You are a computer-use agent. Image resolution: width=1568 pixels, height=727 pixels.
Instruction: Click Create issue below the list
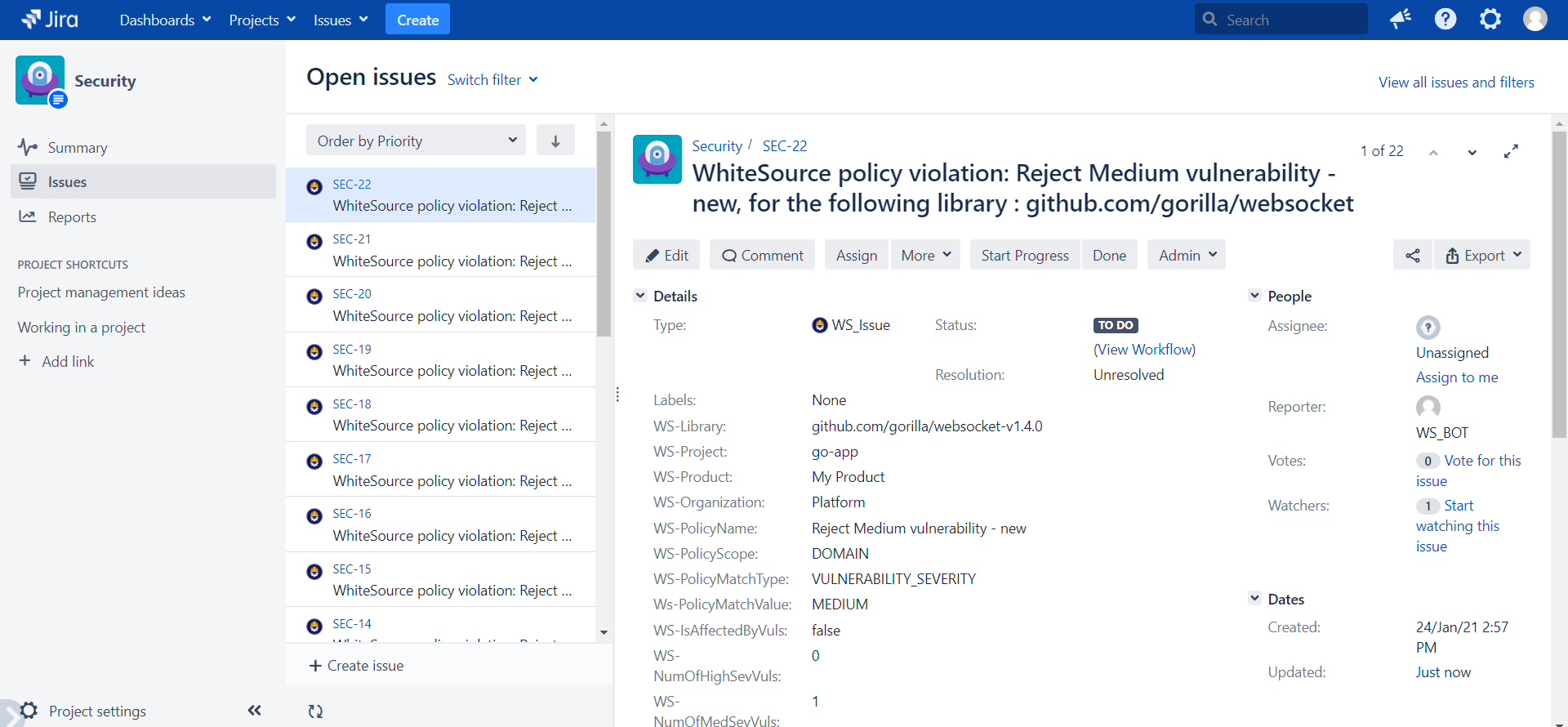click(x=357, y=666)
